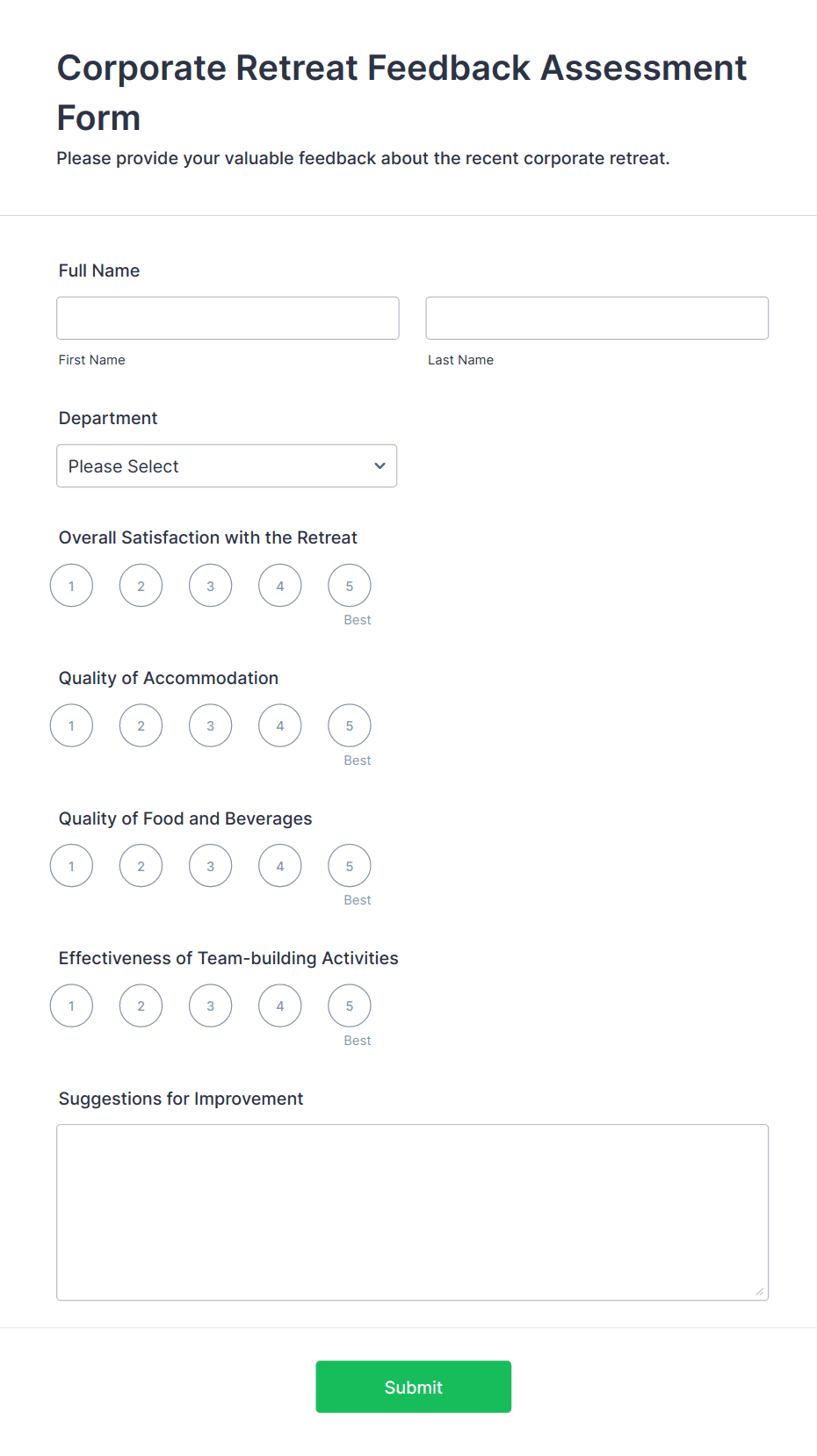Rate Quality of Food and Beverages 1
Screen dimensions: 817x1456
71,866
